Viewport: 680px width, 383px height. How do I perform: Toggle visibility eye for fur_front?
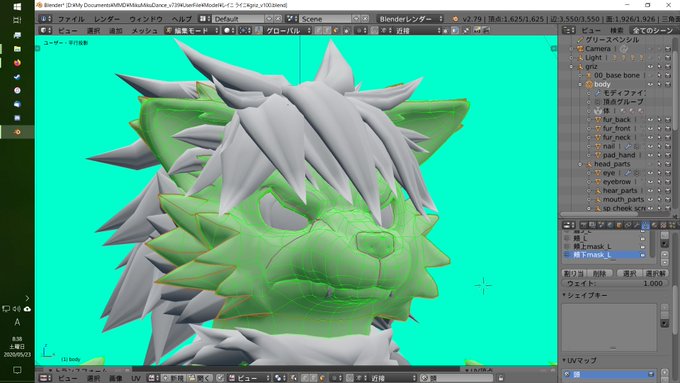(x=650, y=128)
